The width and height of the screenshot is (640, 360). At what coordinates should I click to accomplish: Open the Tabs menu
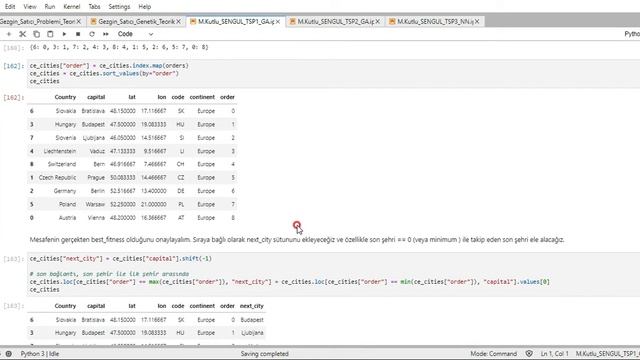[94, 7]
